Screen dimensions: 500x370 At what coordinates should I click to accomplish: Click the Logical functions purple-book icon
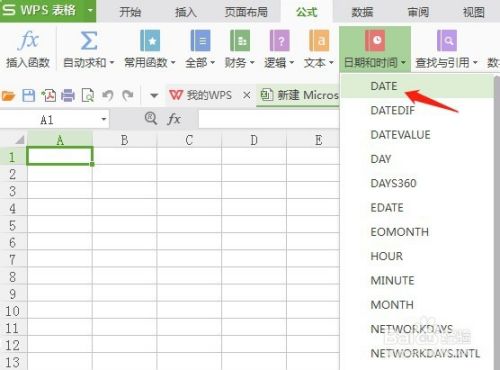coord(279,40)
